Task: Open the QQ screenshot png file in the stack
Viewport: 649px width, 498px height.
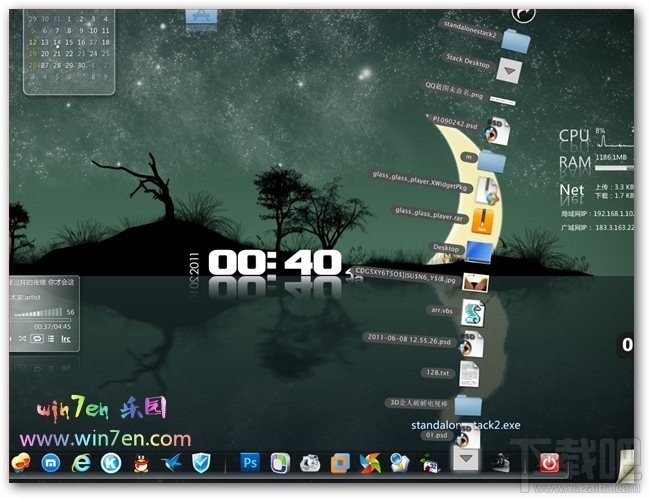Action: (502, 101)
